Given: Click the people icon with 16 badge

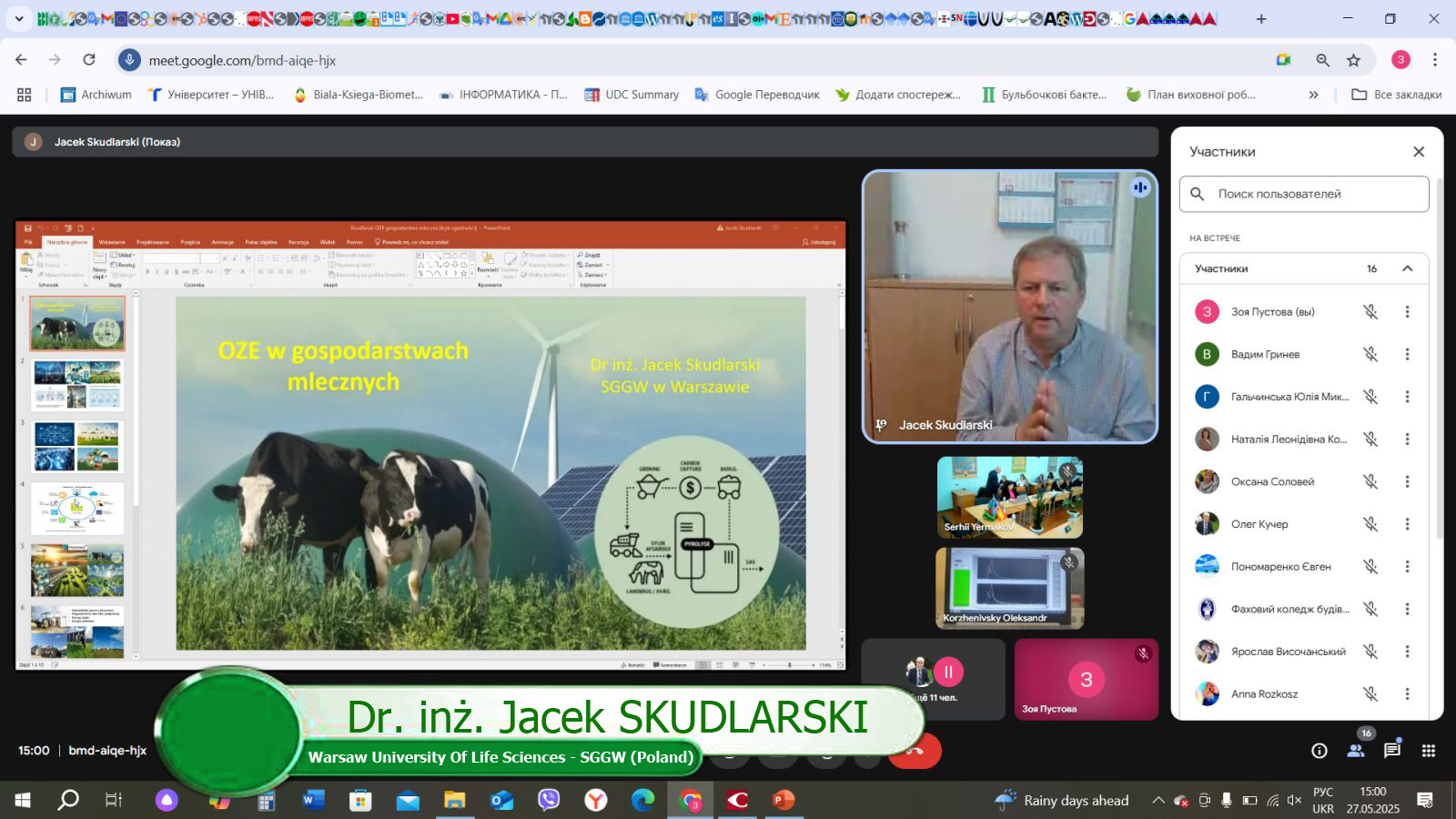Looking at the screenshot, I should [1356, 751].
